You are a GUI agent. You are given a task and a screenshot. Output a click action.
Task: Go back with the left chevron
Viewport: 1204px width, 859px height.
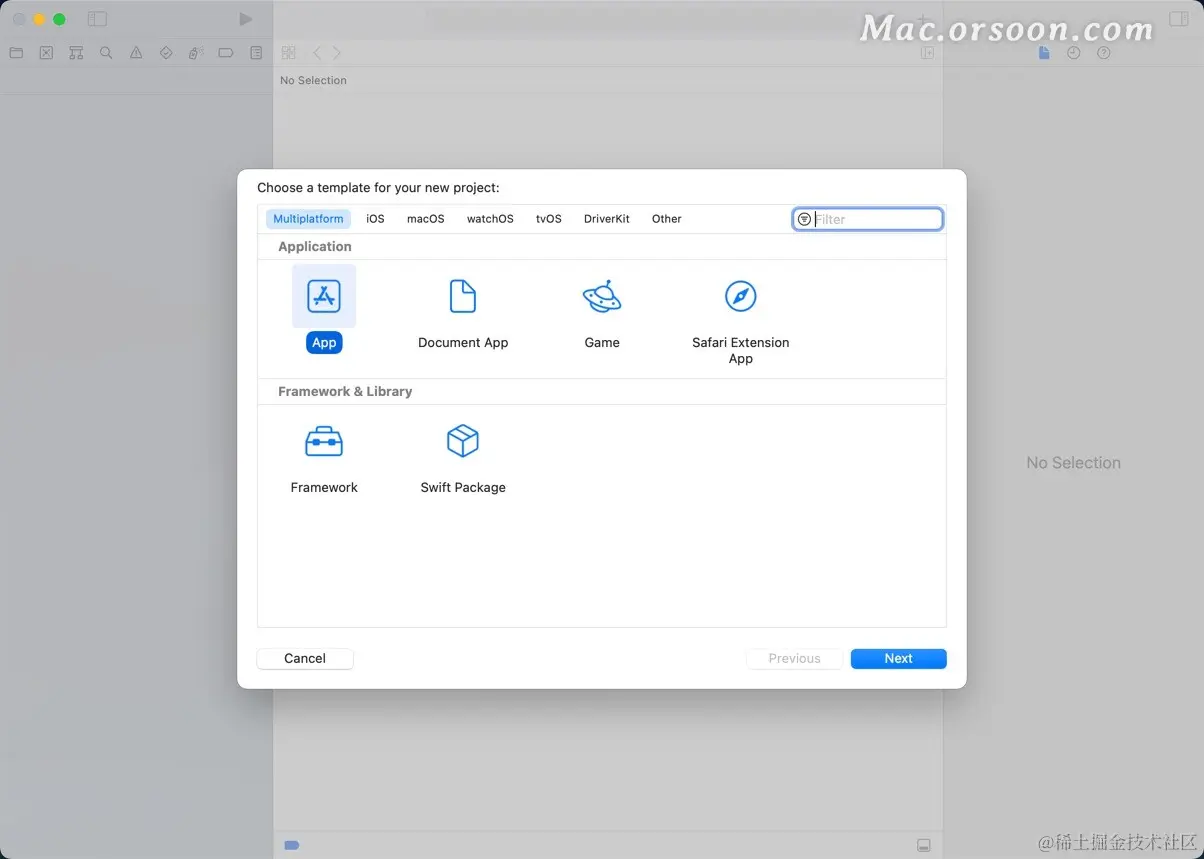(317, 53)
